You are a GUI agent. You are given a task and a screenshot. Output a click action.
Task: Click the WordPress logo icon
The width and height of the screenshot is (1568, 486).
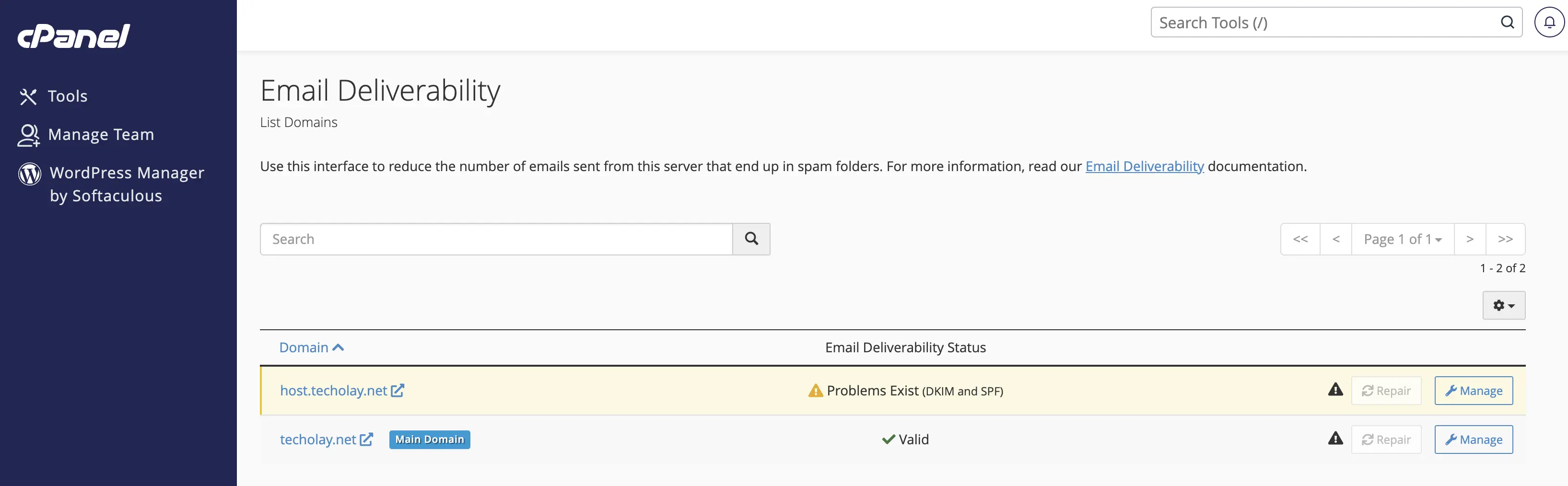[x=29, y=174]
